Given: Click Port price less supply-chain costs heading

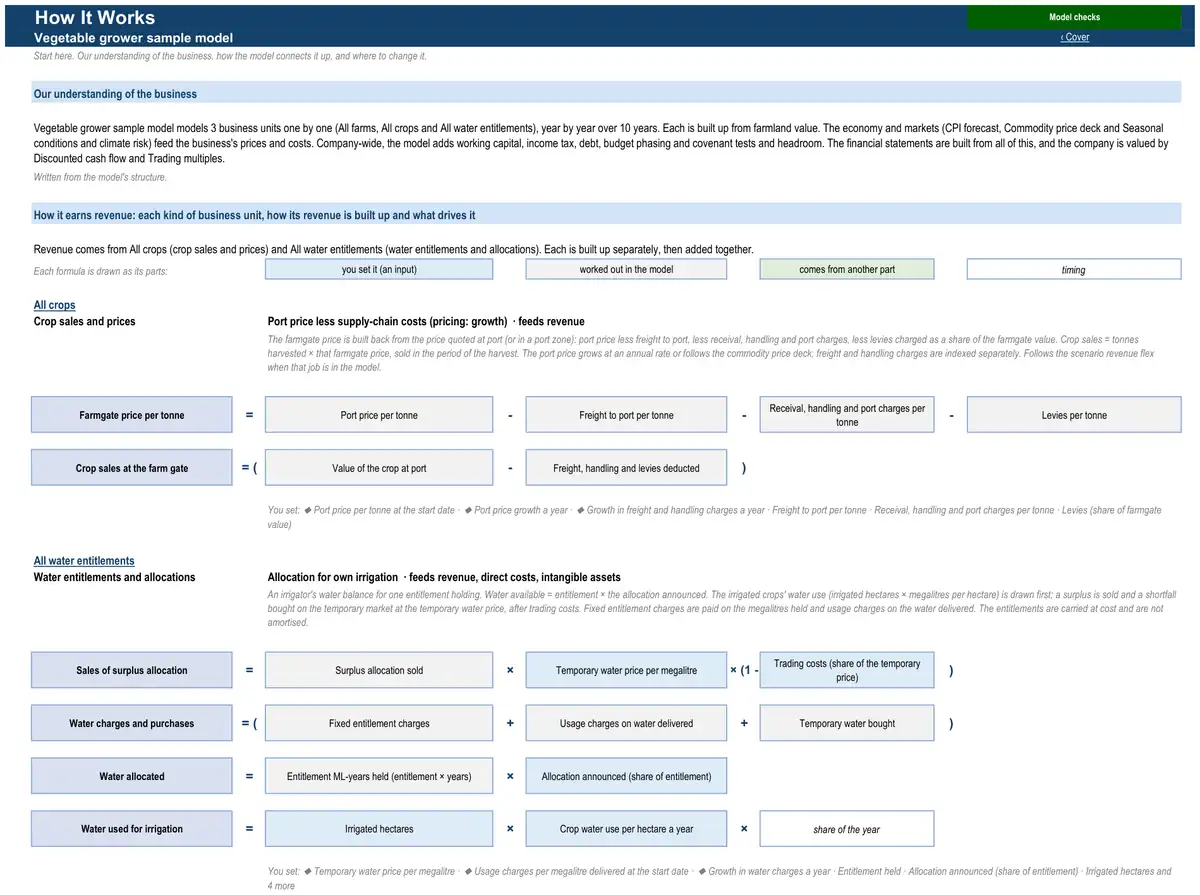Looking at the screenshot, I should point(426,321).
